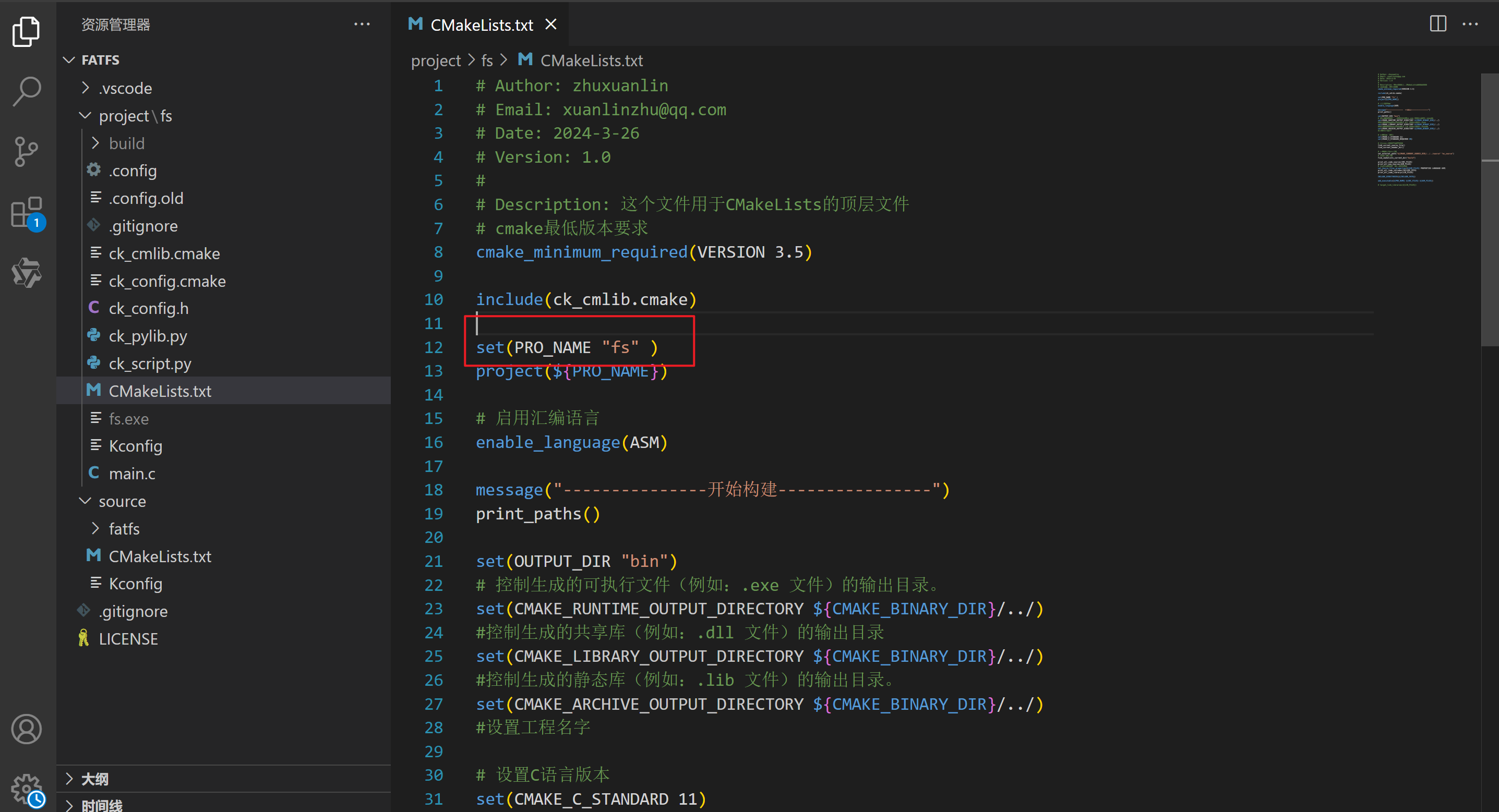Close the CMakeLists.txt tab
This screenshot has width=1499, height=812.
tap(551, 25)
